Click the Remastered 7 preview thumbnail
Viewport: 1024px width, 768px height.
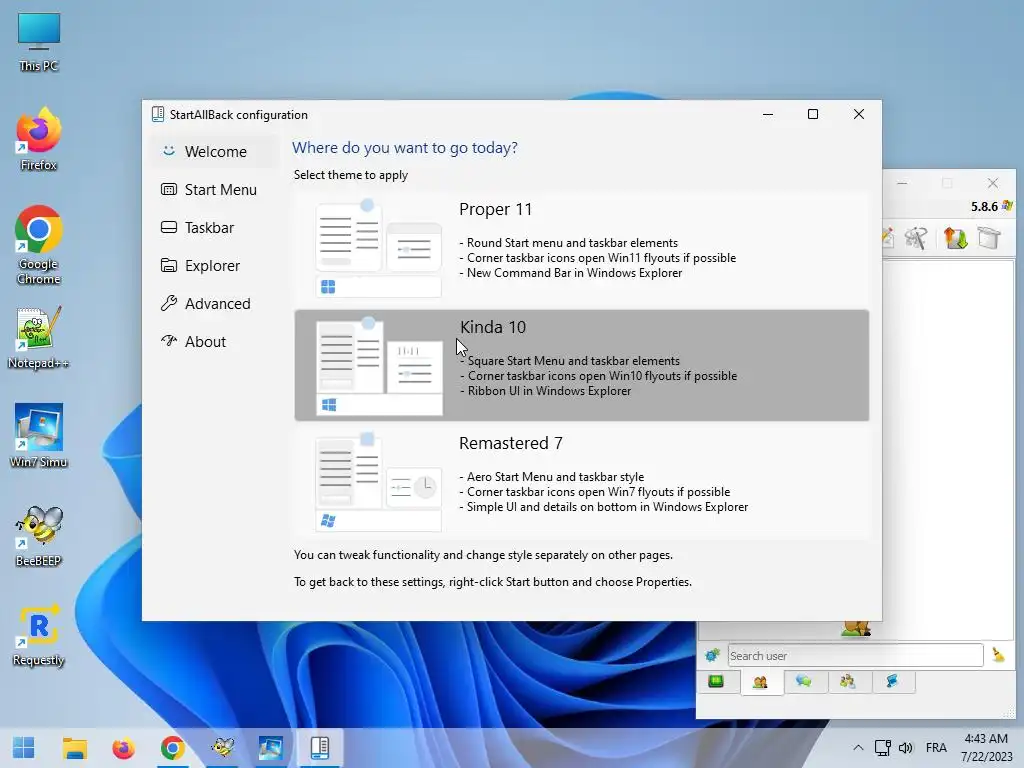(x=378, y=482)
